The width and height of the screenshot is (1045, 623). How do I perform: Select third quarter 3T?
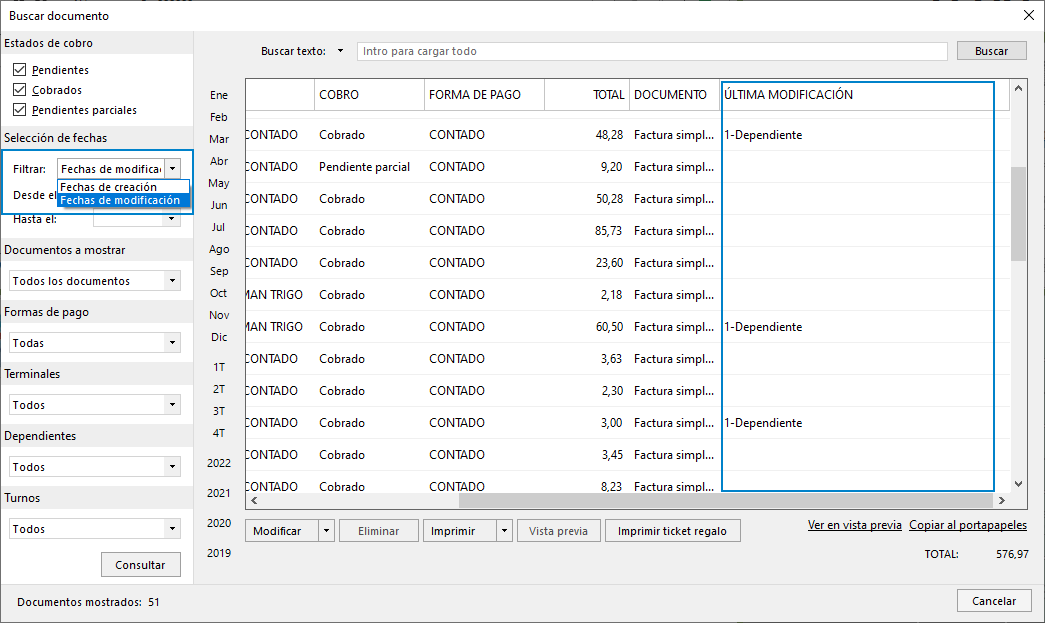[x=219, y=410]
